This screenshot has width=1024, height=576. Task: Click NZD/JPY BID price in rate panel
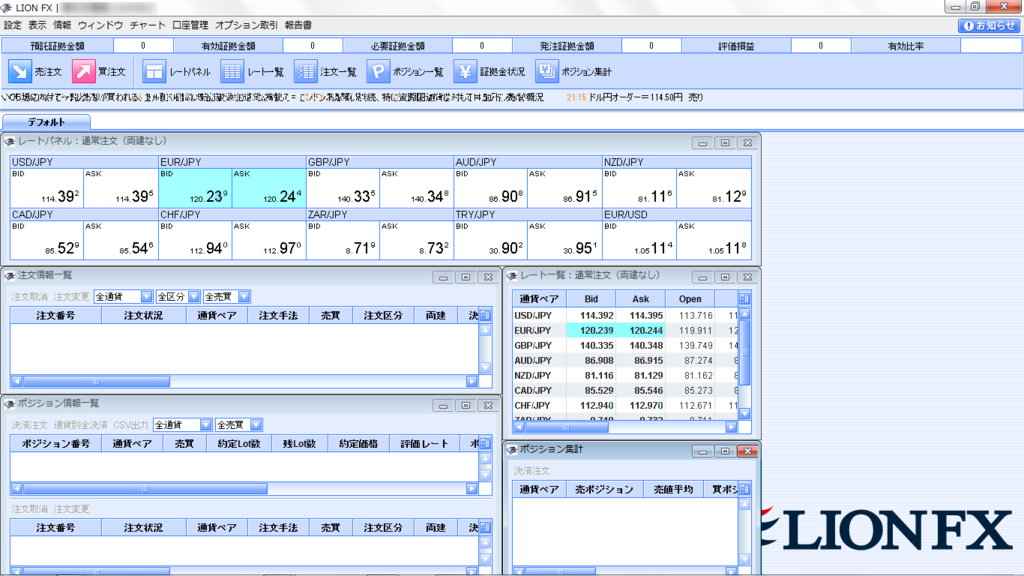coord(639,187)
